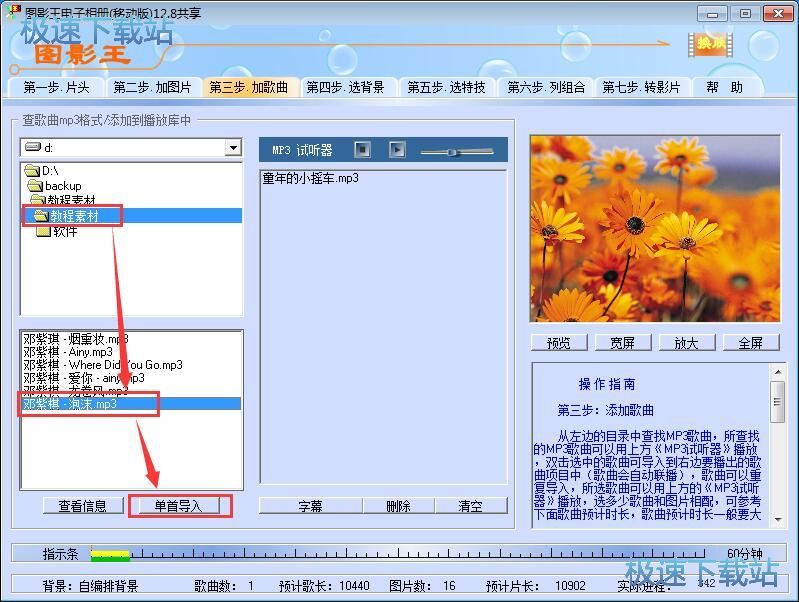This screenshot has width=799, height=602.
Task: Click the 指示条 progress timeline
Action: [397, 554]
